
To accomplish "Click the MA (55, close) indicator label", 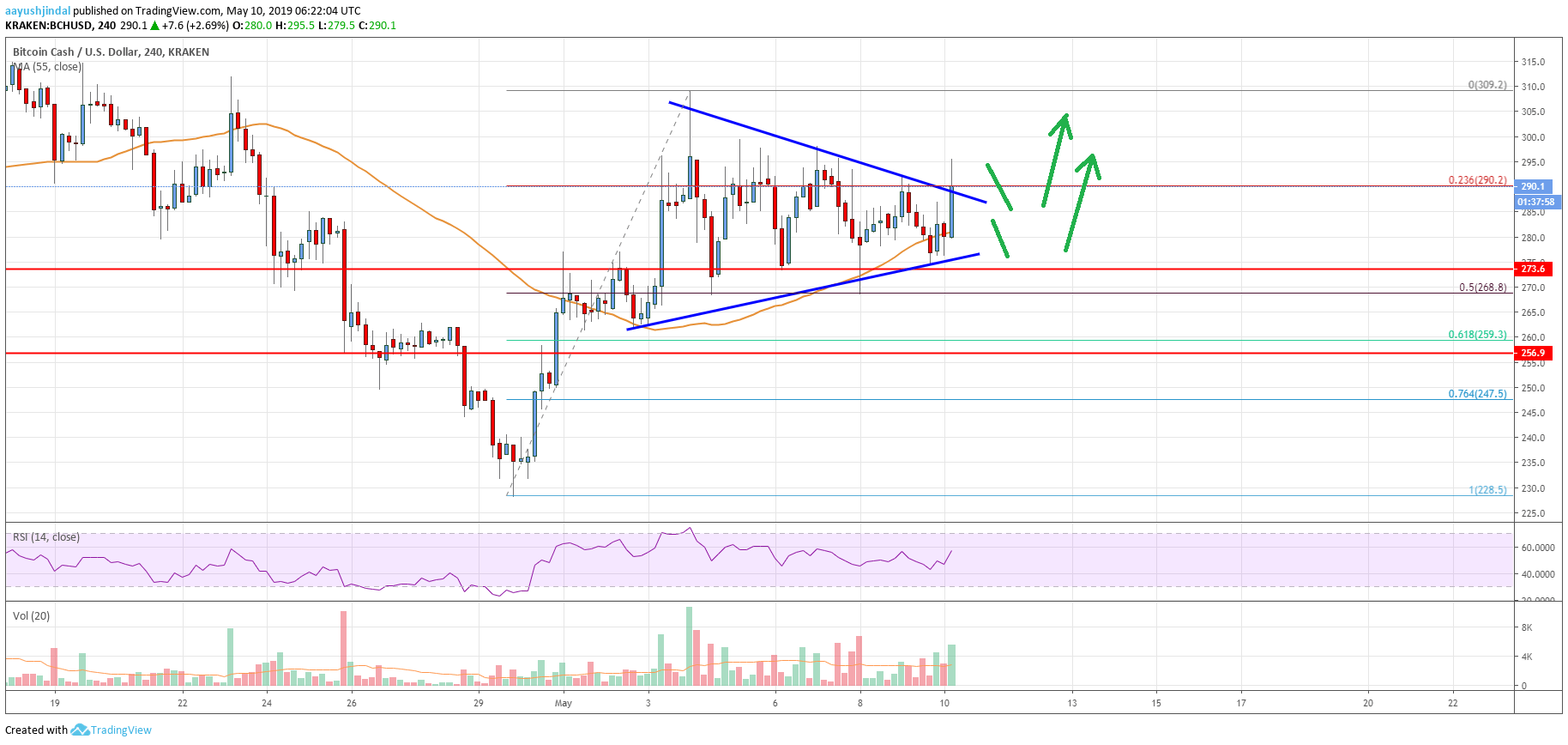I will (47, 66).
